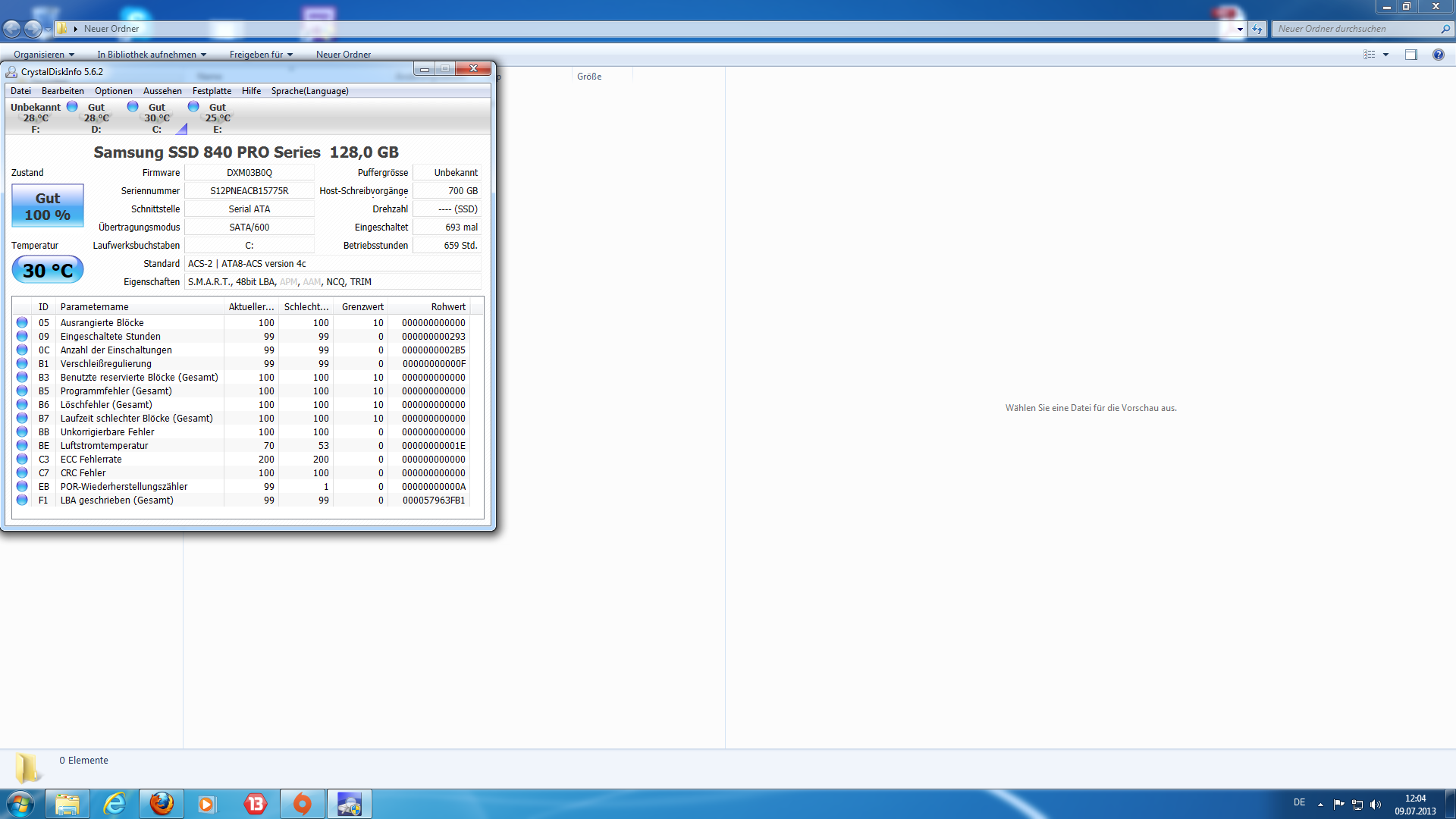Open the view options dropdown arrow
Image resolution: width=1456 pixels, height=819 pixels.
pos(1385,55)
